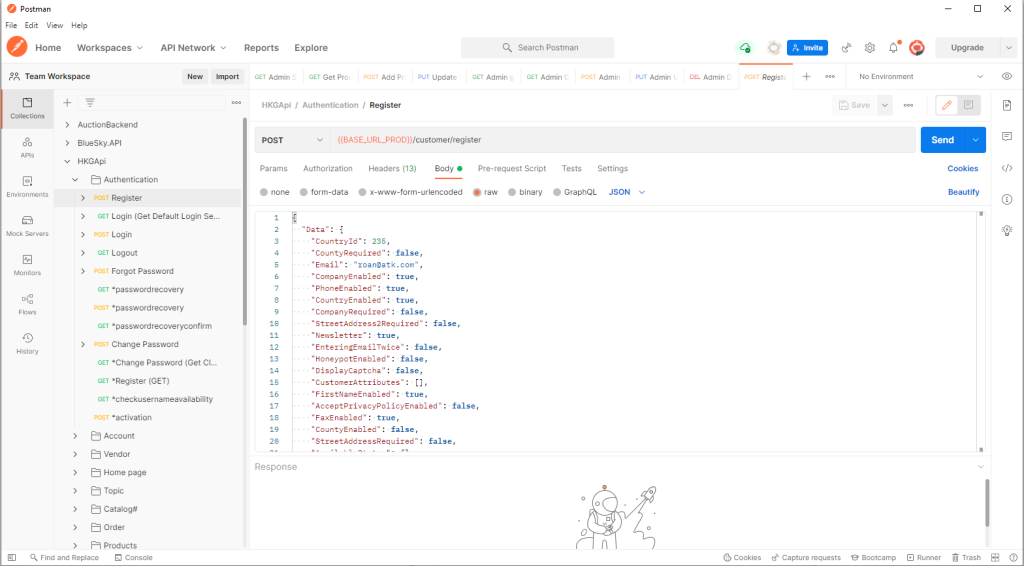Open the DEL Admin request tab
Viewport: 1024px width, 566px height.
tap(711, 76)
